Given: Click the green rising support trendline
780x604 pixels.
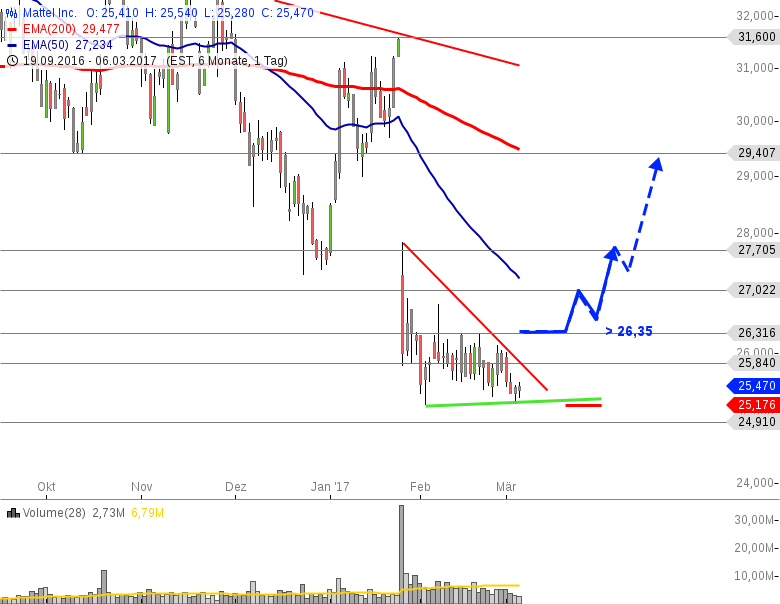Looking at the screenshot, I should pyautogui.click(x=514, y=402).
